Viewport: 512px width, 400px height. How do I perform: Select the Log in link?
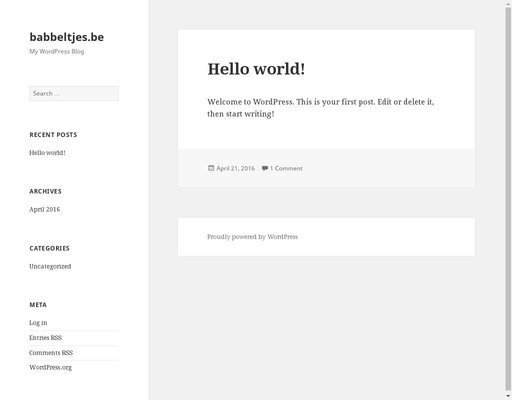[38, 323]
